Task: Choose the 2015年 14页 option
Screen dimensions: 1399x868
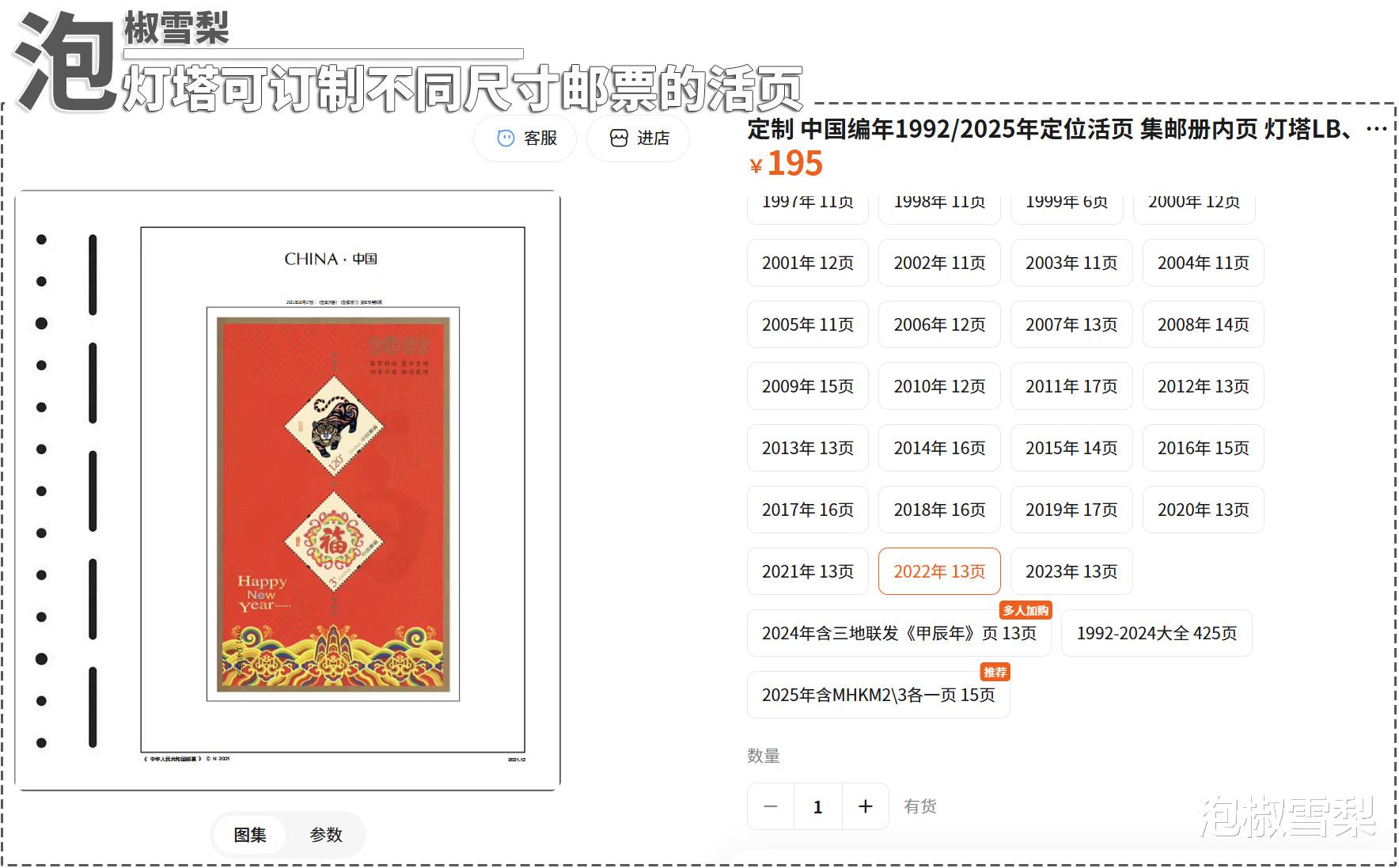Action: [x=1071, y=448]
